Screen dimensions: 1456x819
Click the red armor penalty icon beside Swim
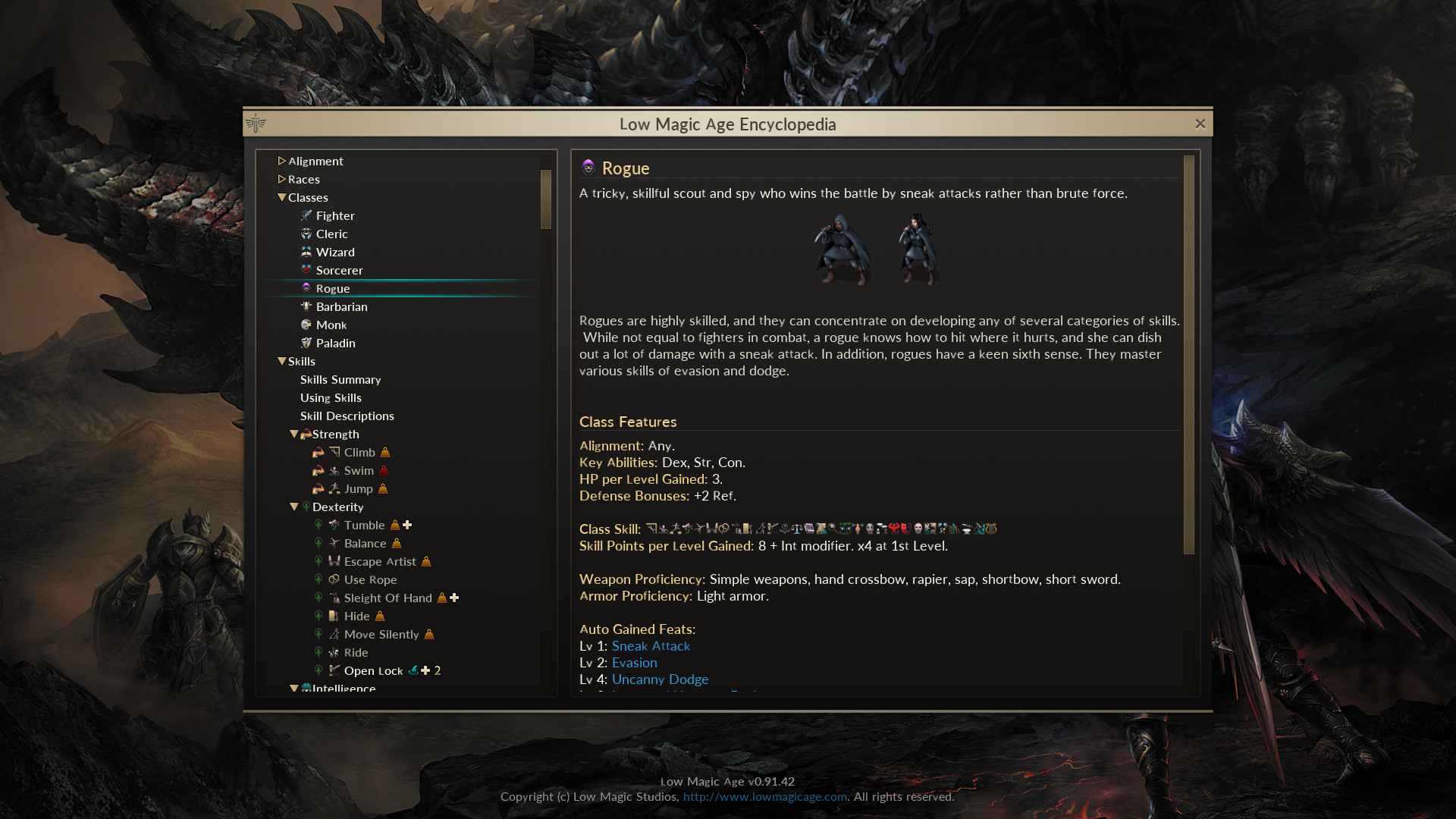point(384,470)
